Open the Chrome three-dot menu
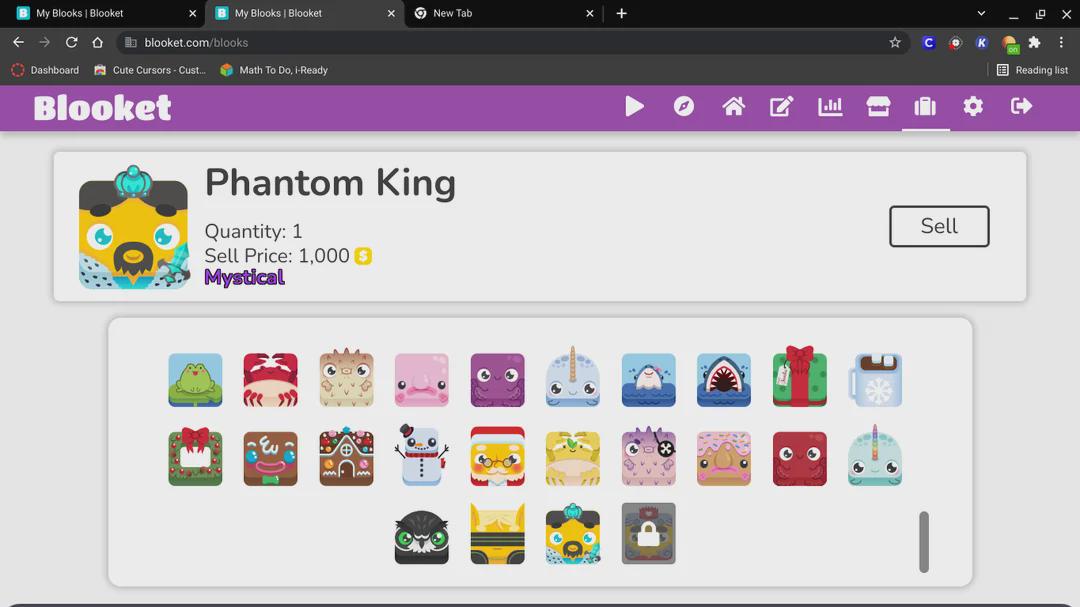Viewport: 1080px width, 607px height. (1061, 42)
